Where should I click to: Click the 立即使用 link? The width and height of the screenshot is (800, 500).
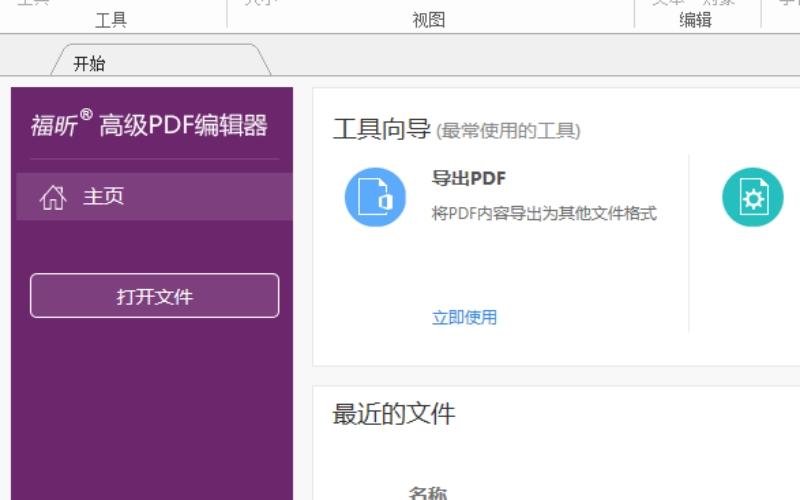[464, 317]
